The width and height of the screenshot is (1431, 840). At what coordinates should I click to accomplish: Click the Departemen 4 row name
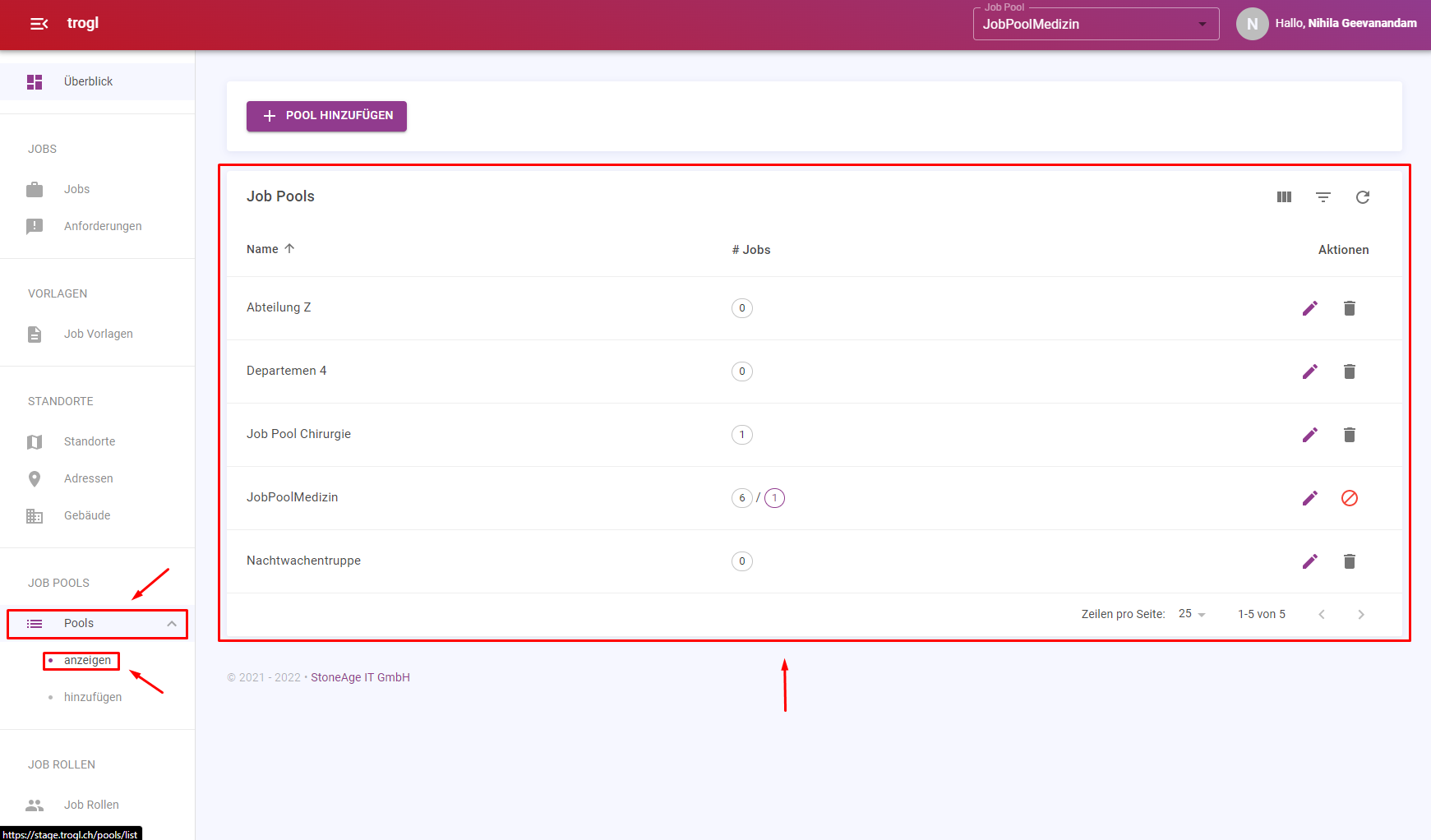click(286, 371)
